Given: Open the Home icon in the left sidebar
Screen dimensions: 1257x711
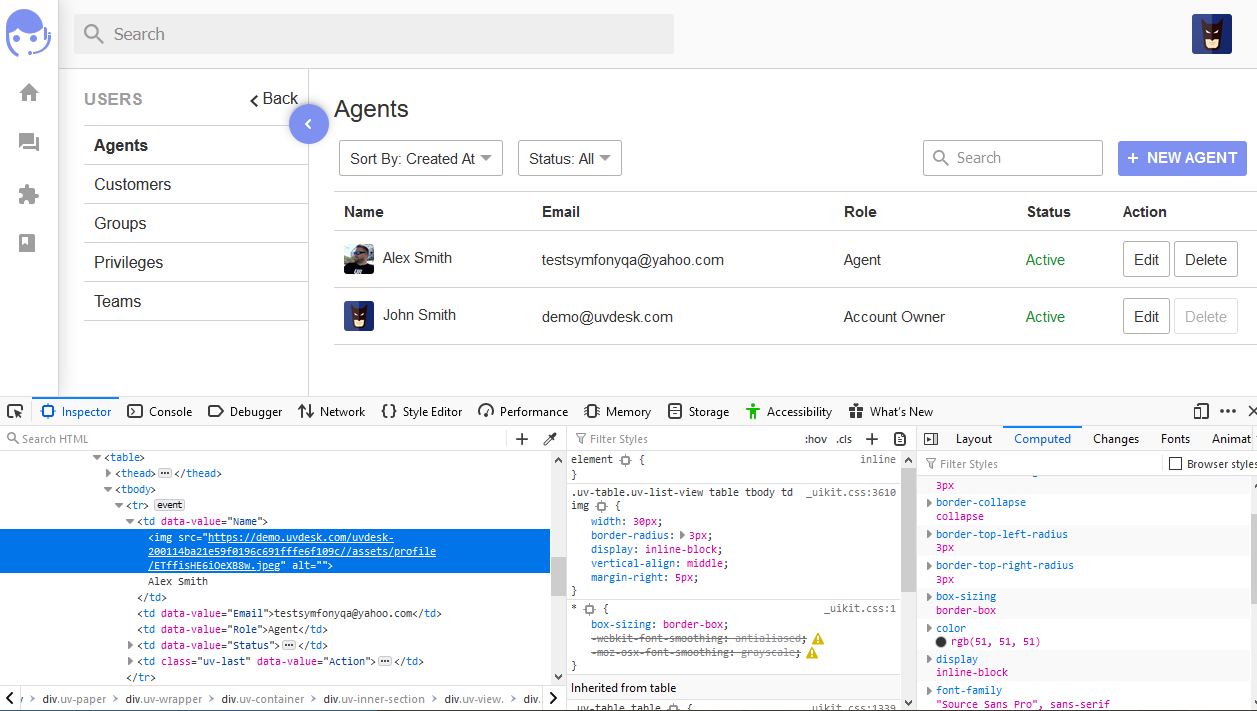Looking at the screenshot, I should [29, 93].
